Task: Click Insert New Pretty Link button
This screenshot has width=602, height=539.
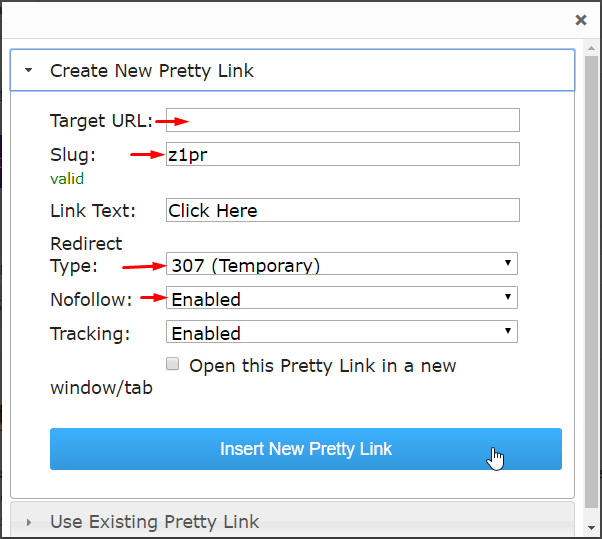Action: click(x=306, y=449)
